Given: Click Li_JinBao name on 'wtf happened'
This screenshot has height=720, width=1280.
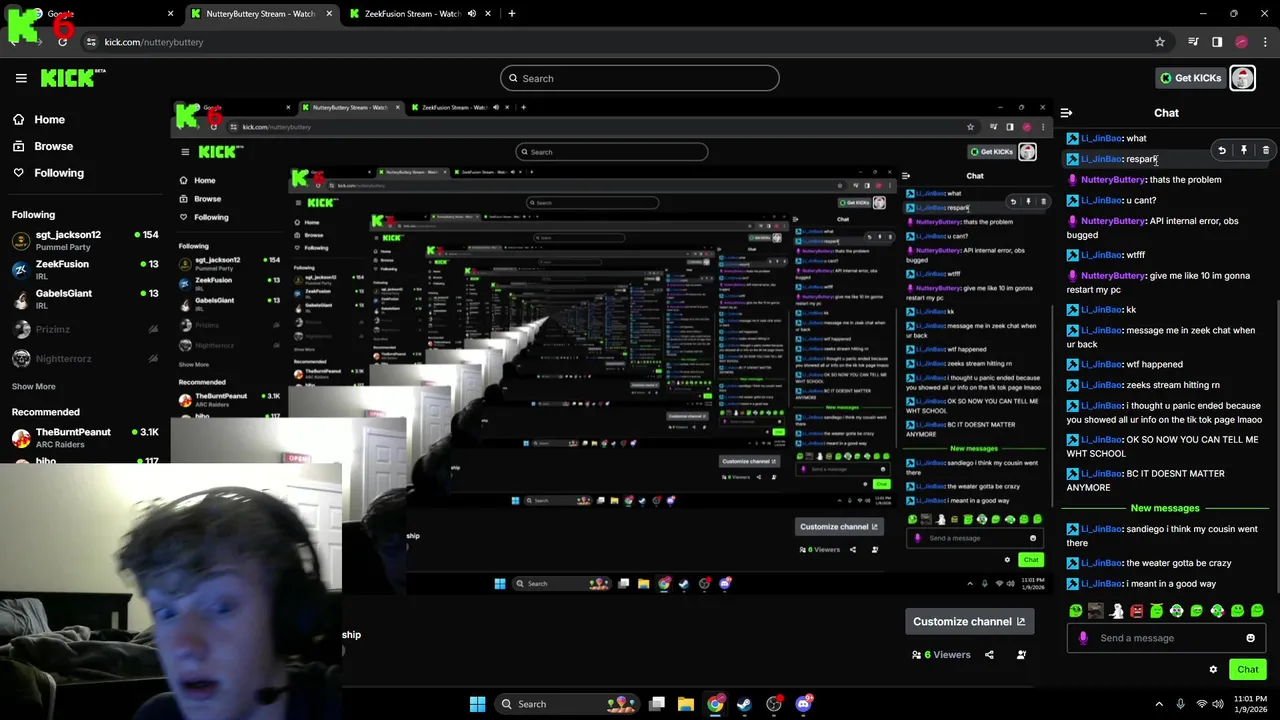Looking at the screenshot, I should point(1100,364).
